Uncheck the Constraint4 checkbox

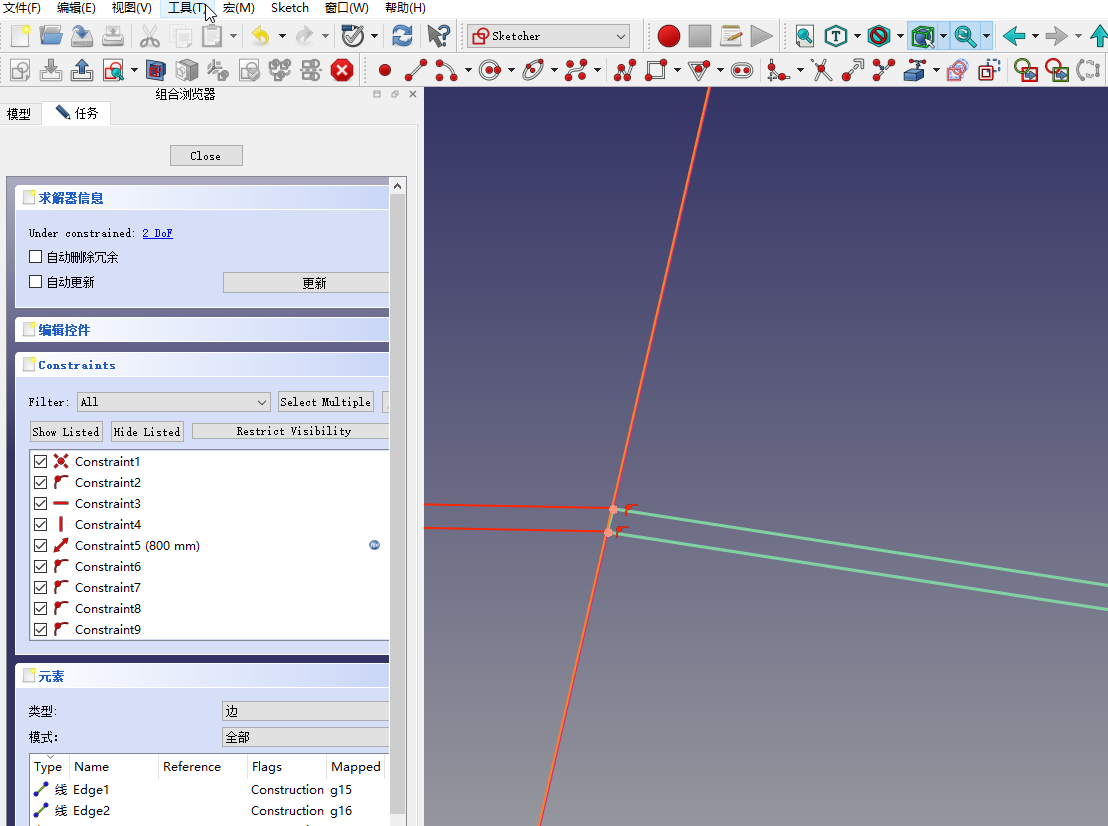coord(40,524)
